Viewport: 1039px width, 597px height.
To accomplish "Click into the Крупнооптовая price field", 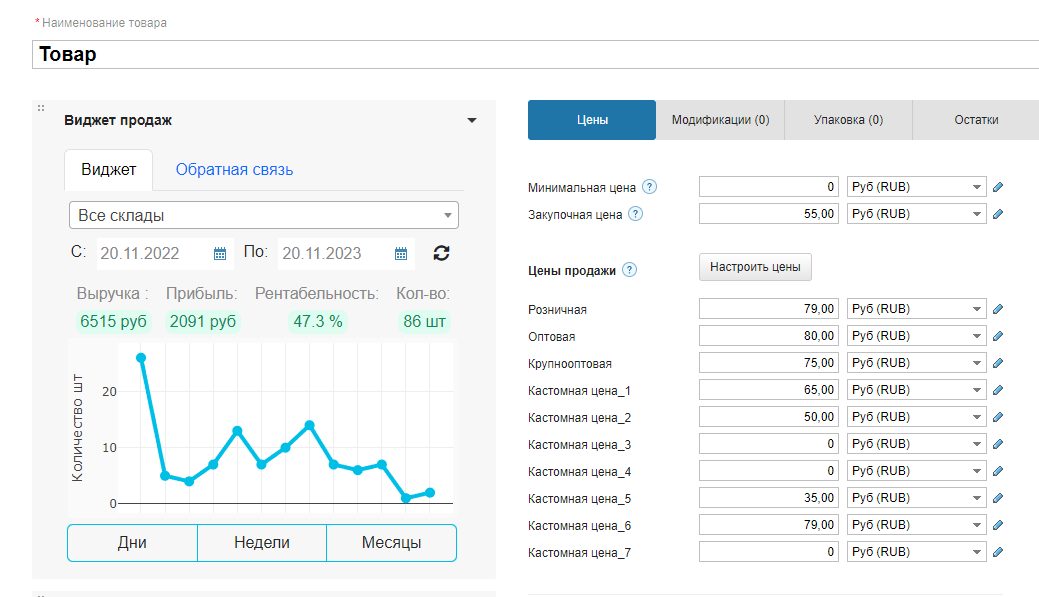I will point(768,363).
